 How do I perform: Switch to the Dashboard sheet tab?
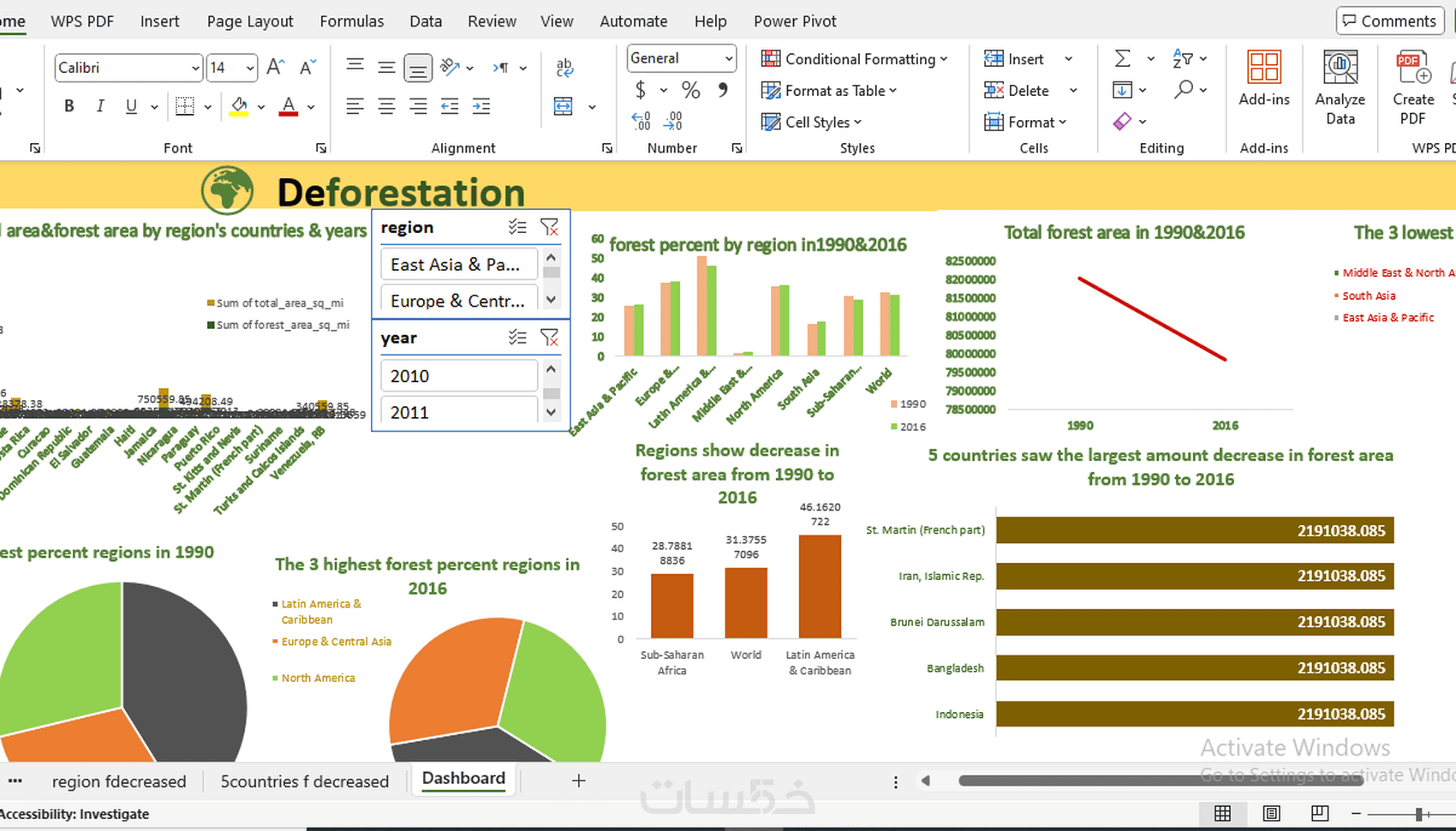click(x=463, y=778)
